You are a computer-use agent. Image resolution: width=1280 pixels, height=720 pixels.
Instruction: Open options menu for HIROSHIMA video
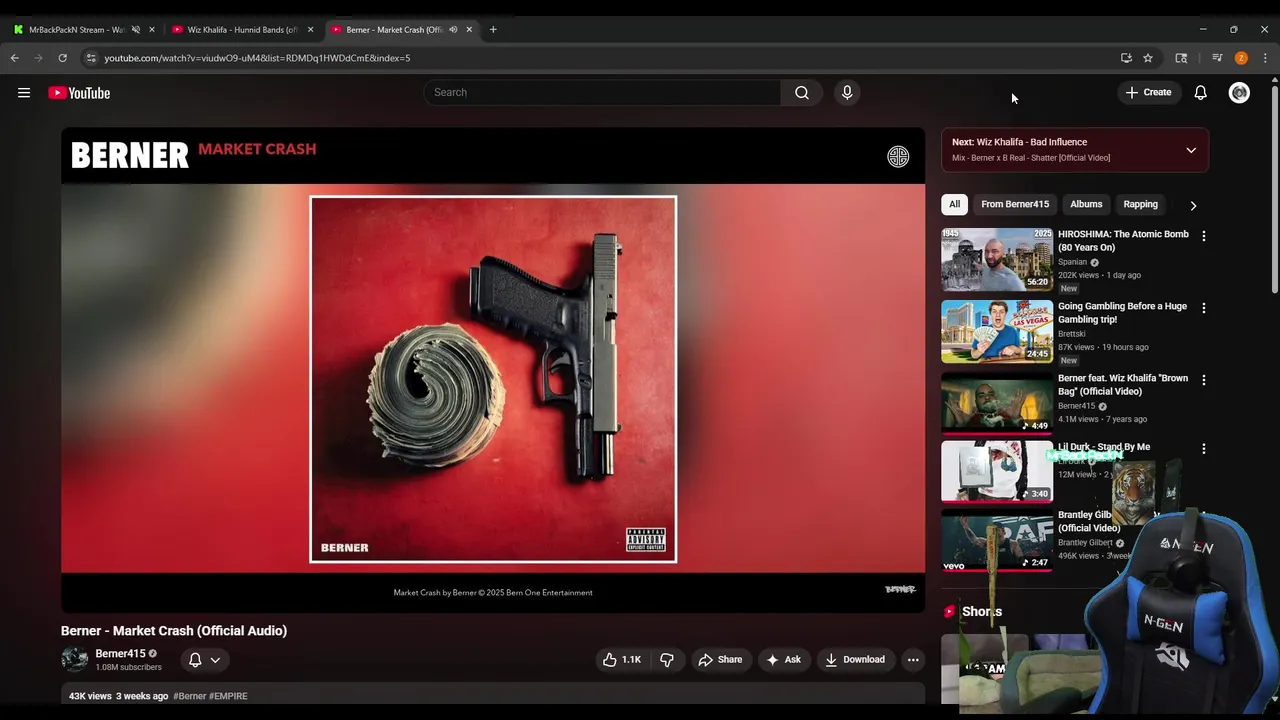(x=1203, y=236)
